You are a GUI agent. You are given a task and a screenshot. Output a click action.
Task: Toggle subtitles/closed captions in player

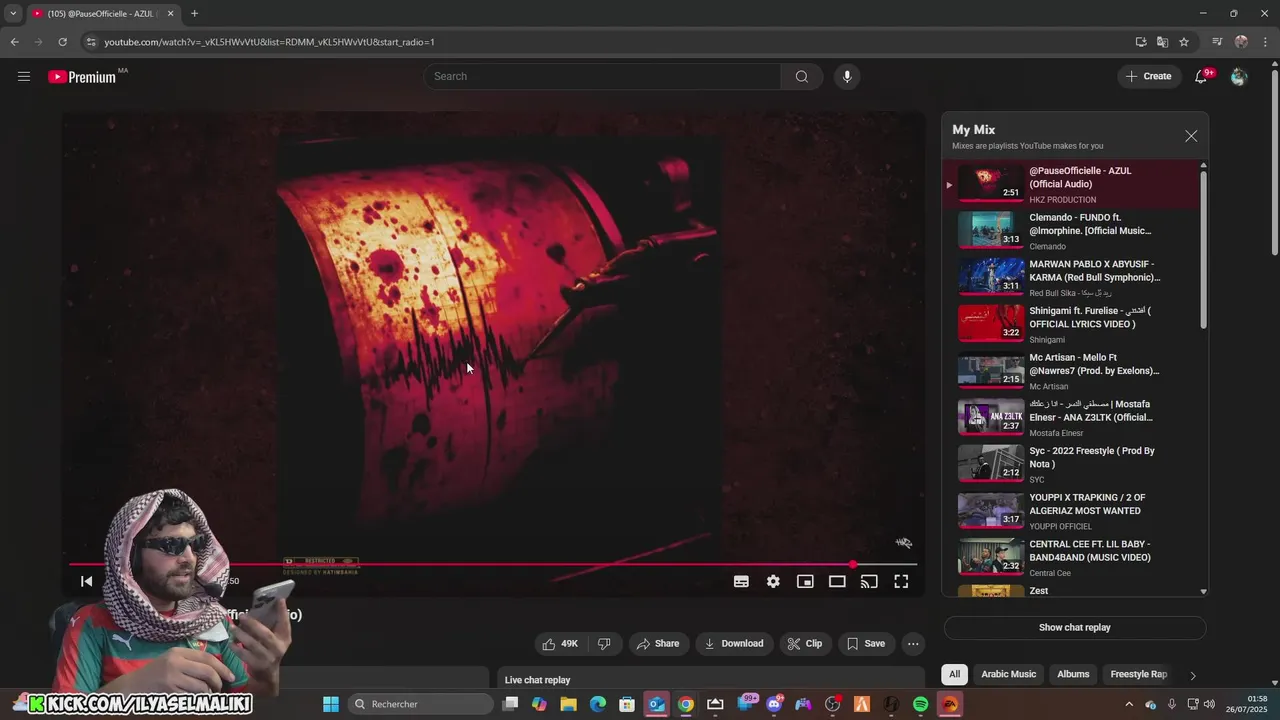click(x=741, y=581)
